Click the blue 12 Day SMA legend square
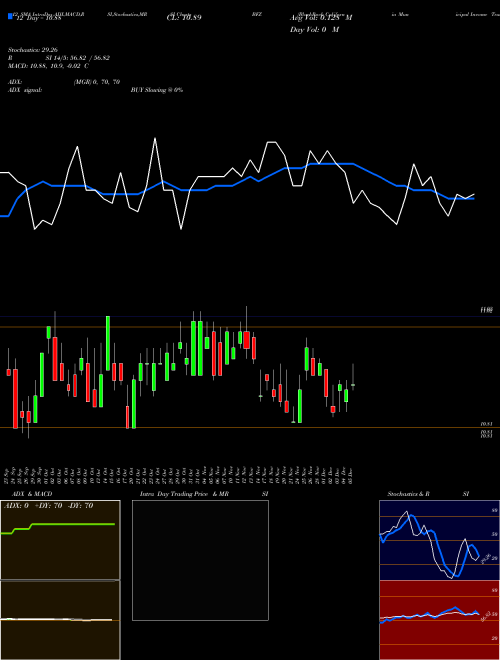 [11, 17]
